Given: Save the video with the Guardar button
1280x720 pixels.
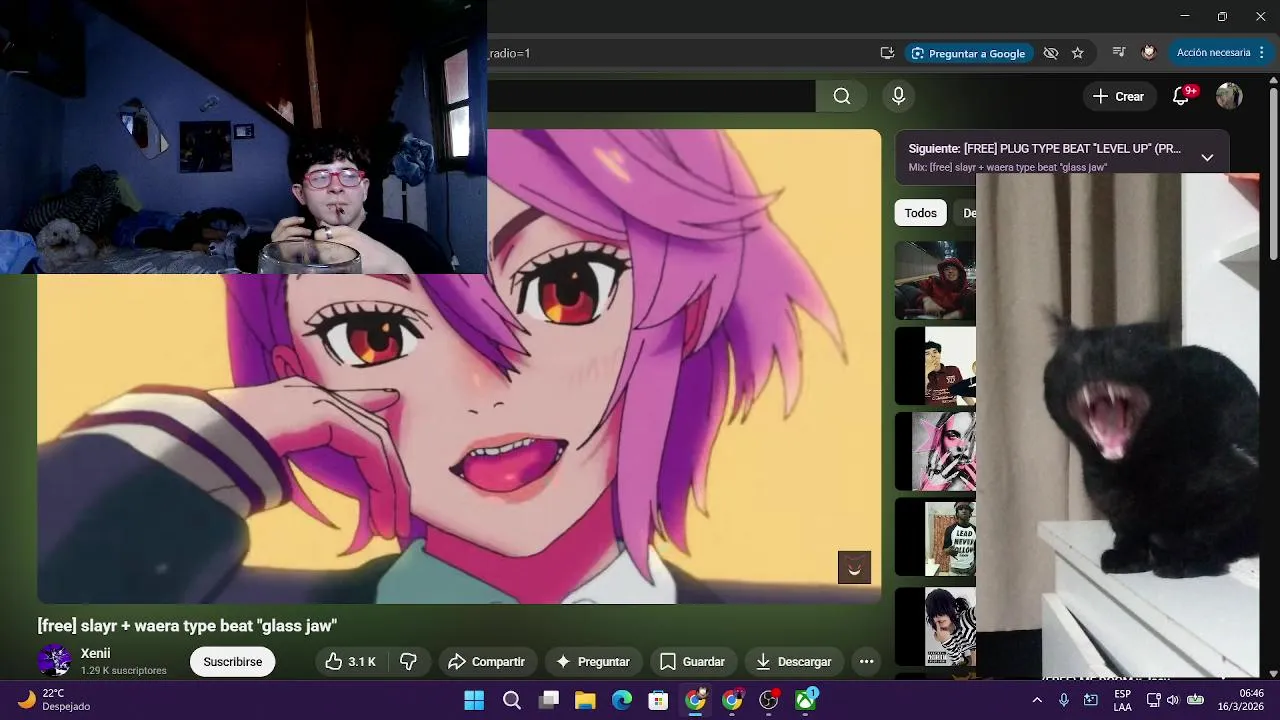Looking at the screenshot, I should (692, 662).
